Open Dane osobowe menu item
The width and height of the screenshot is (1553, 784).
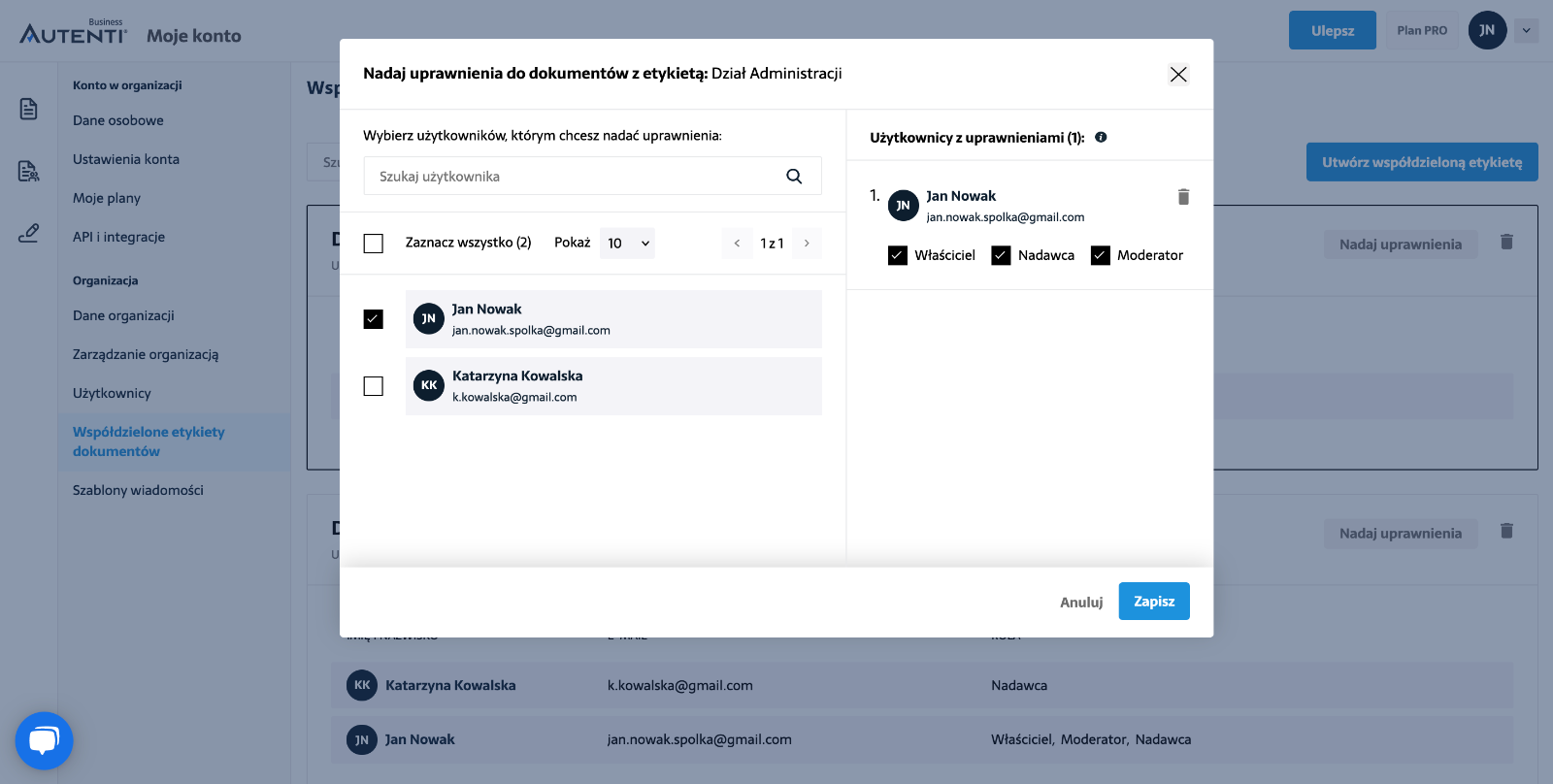[x=118, y=120]
